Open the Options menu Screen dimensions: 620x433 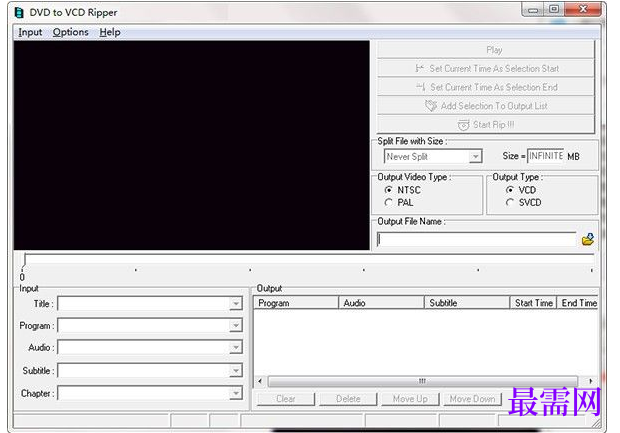pos(70,32)
